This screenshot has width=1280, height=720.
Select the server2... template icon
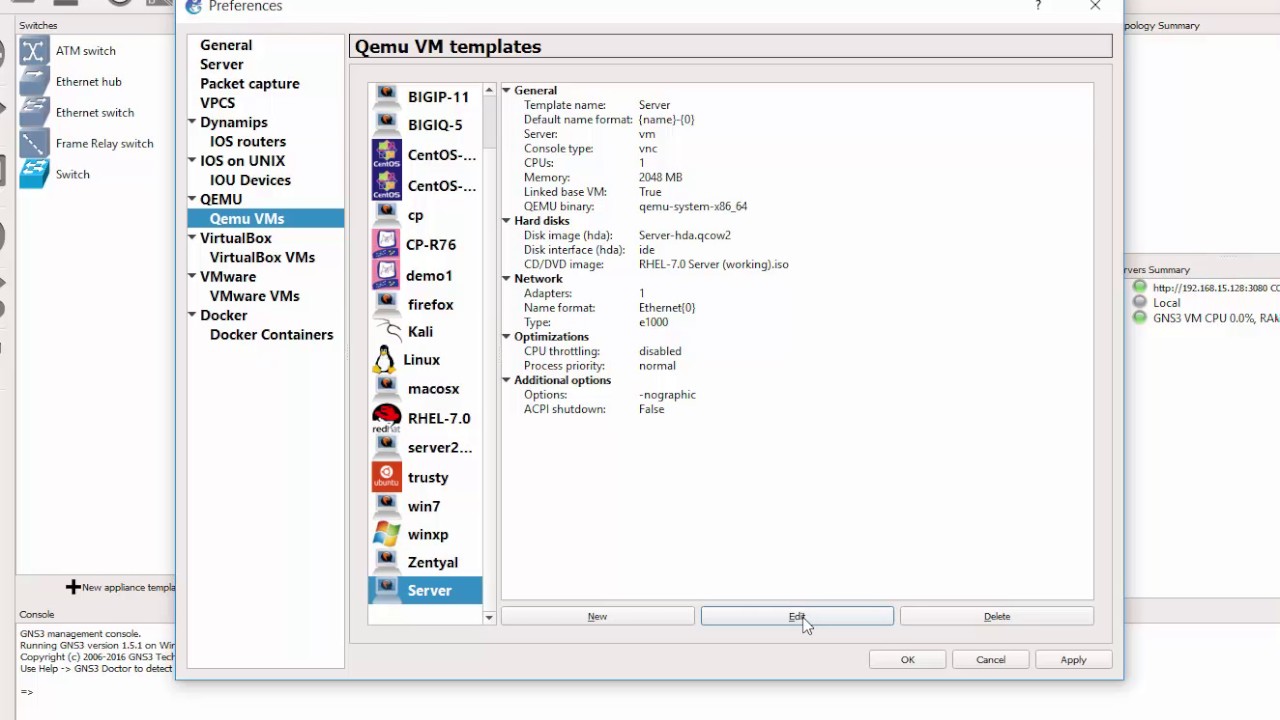pyautogui.click(x=386, y=447)
